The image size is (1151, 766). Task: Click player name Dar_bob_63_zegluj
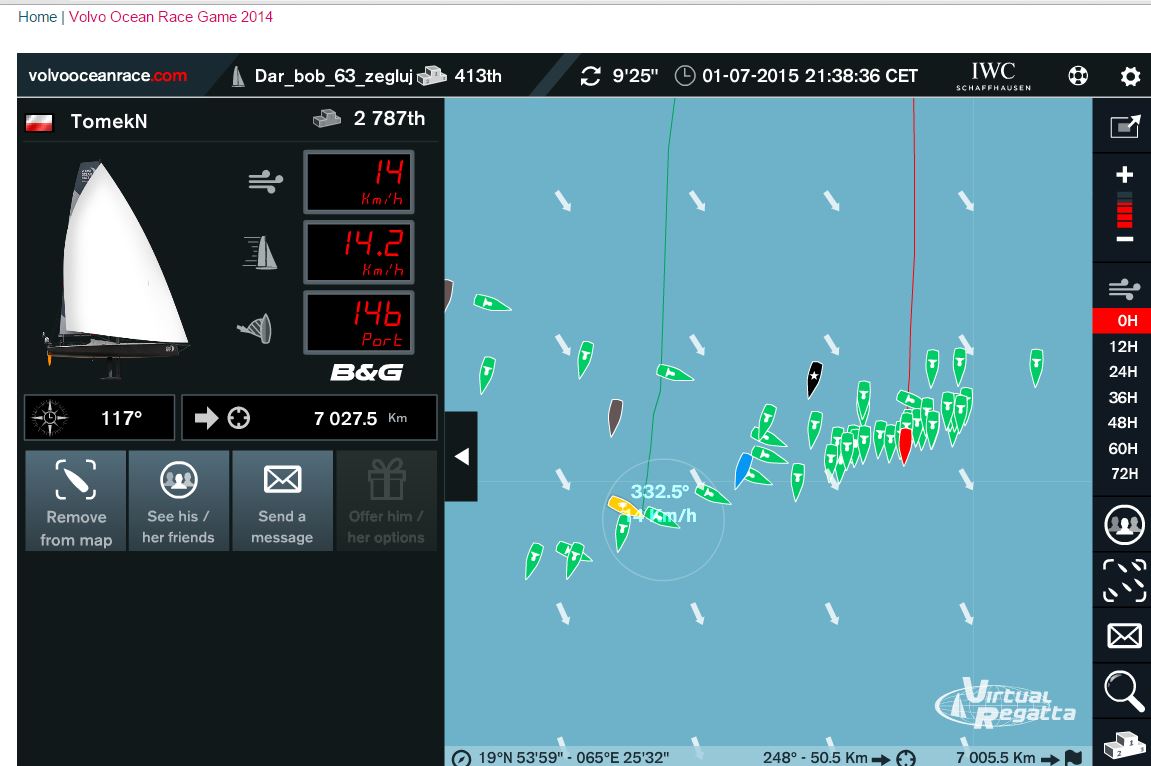pos(333,76)
